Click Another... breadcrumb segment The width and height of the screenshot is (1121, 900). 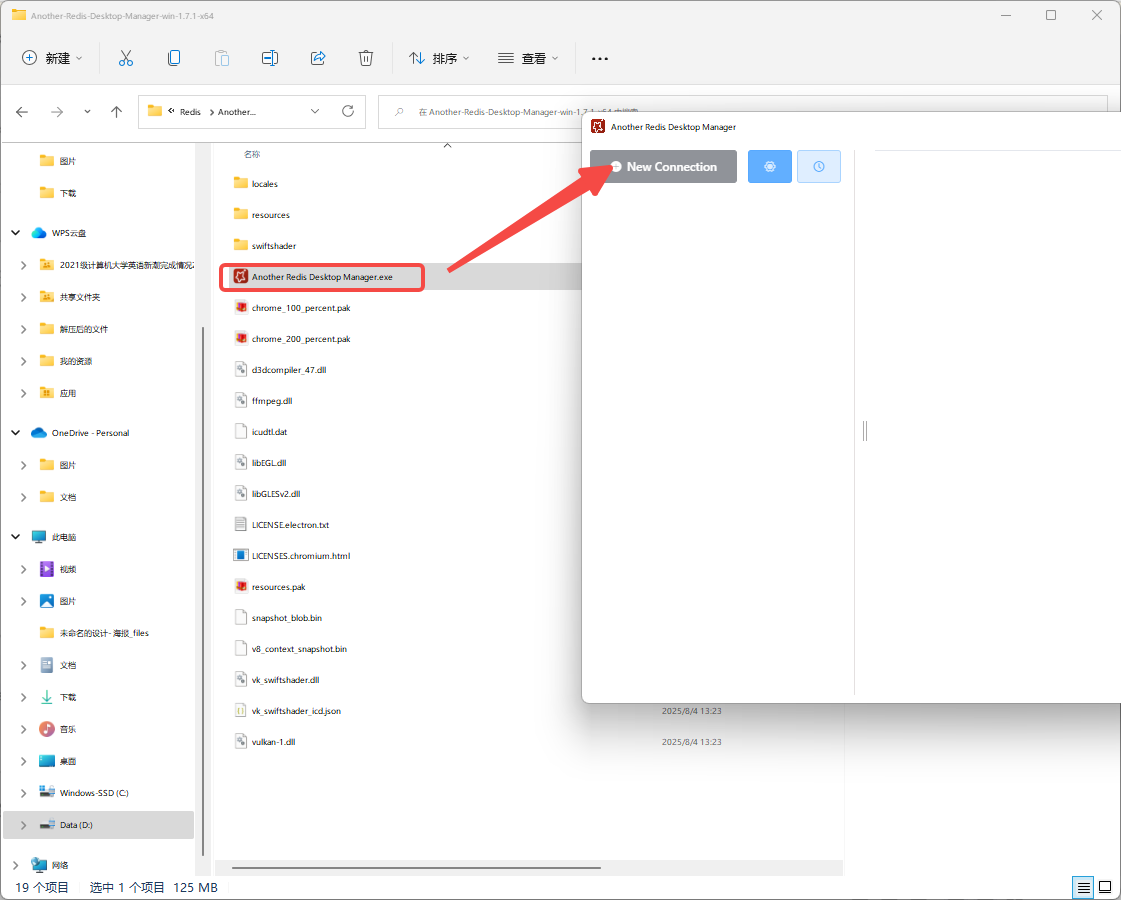[x=237, y=112]
